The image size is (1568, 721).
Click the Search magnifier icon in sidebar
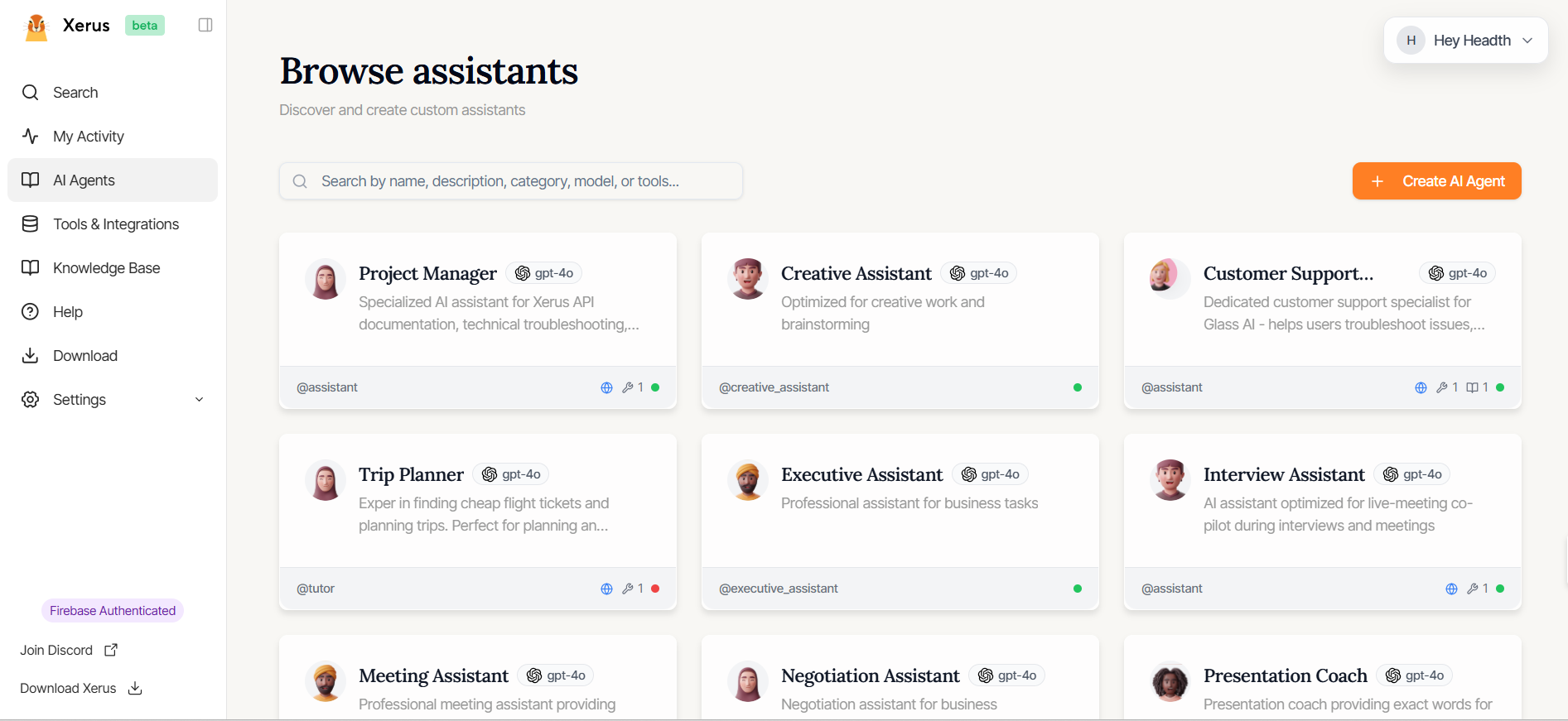point(31,93)
